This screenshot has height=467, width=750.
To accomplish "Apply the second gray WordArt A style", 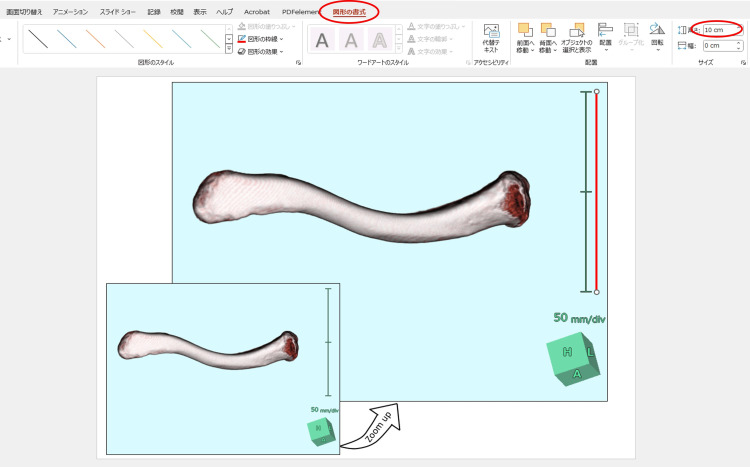I will click(351, 40).
